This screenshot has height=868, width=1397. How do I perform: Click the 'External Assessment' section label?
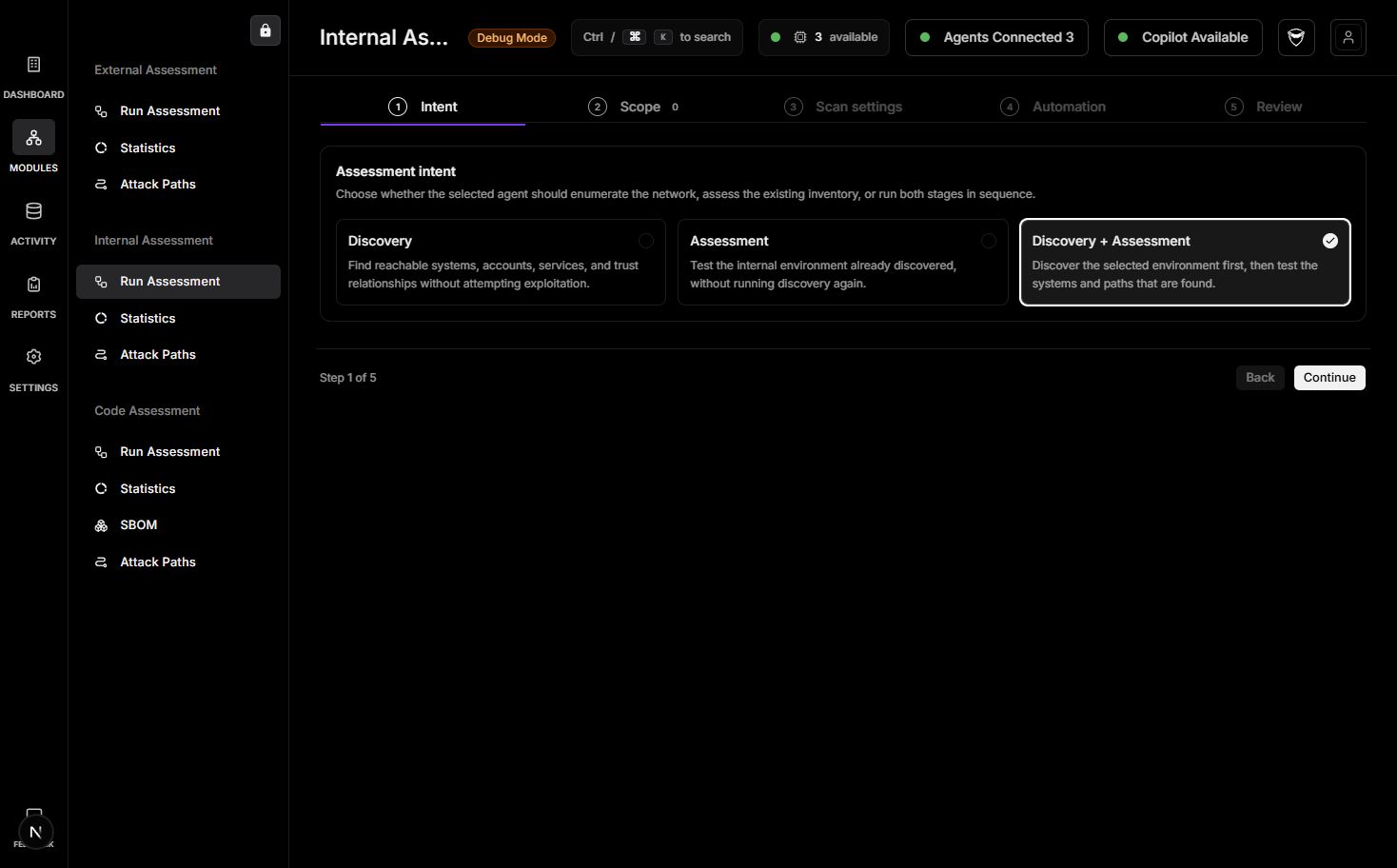[x=155, y=70]
